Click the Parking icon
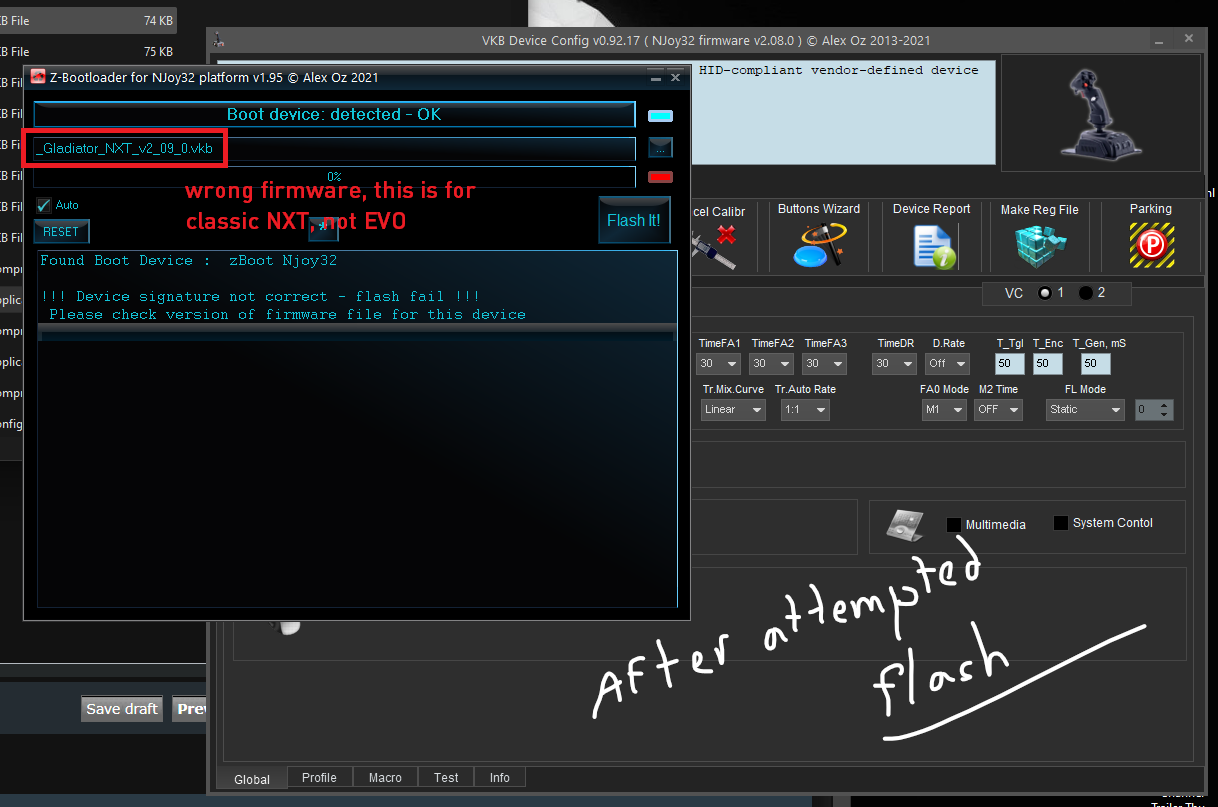This screenshot has height=807, width=1218. pos(1151,246)
